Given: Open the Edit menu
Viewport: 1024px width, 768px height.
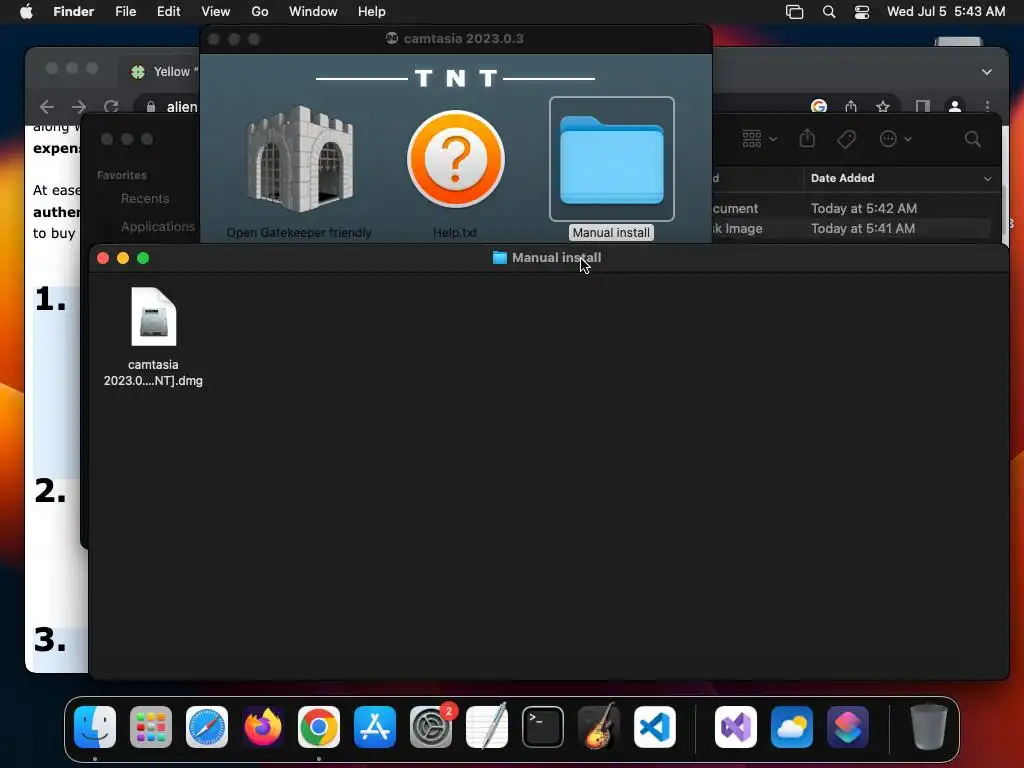Looking at the screenshot, I should tap(168, 12).
